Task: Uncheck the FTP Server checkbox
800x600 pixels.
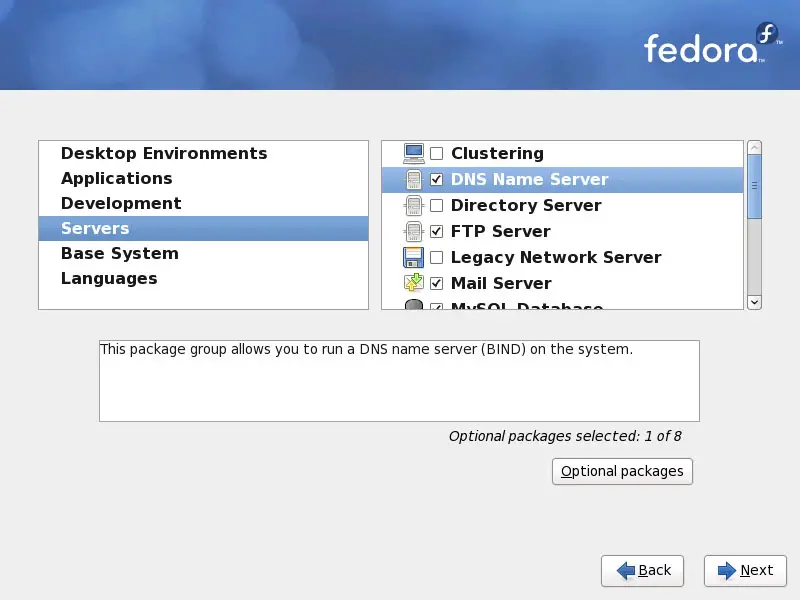Action: click(437, 232)
